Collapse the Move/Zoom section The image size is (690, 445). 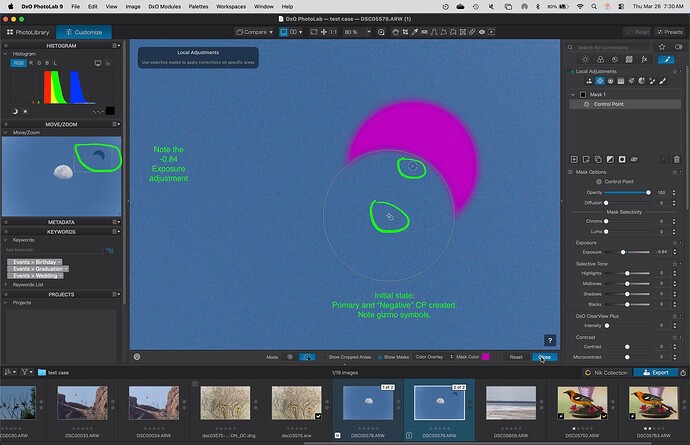click(x=6, y=132)
